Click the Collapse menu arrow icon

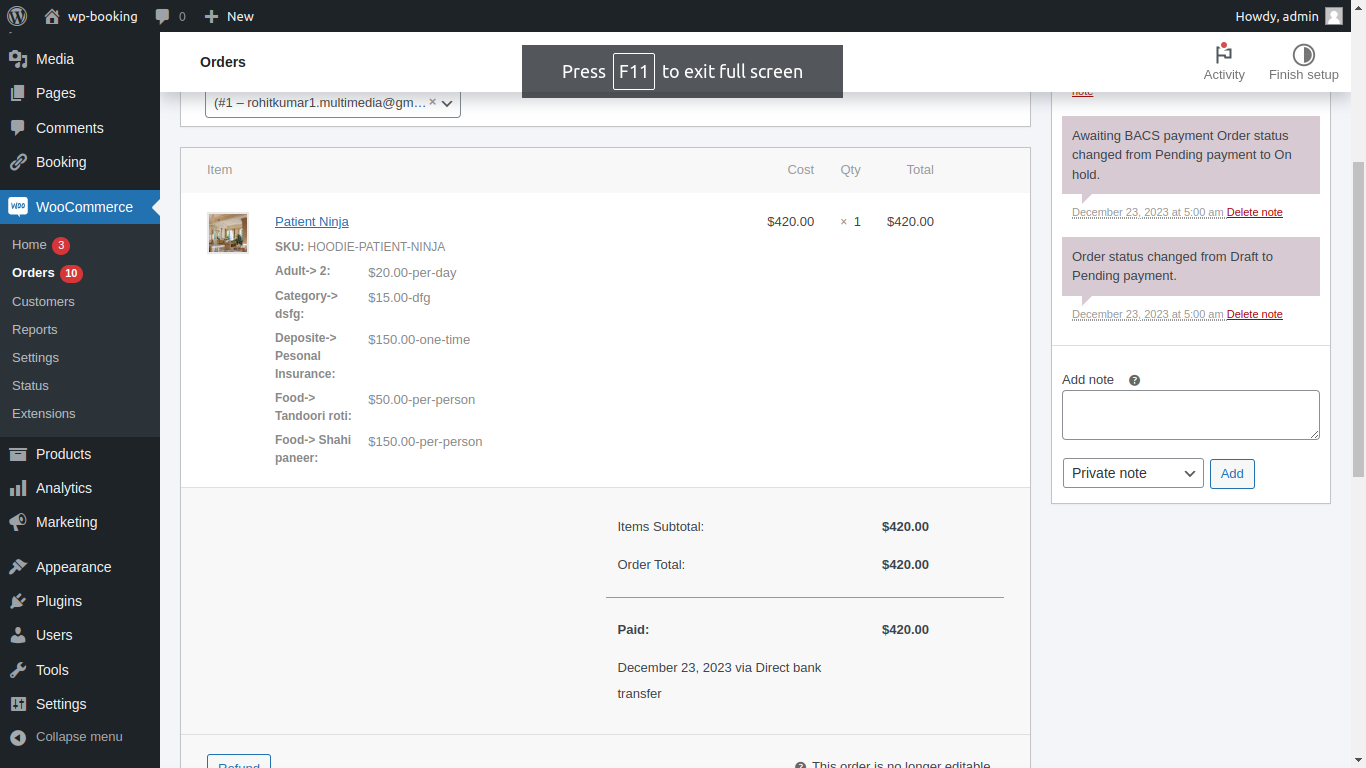17,737
